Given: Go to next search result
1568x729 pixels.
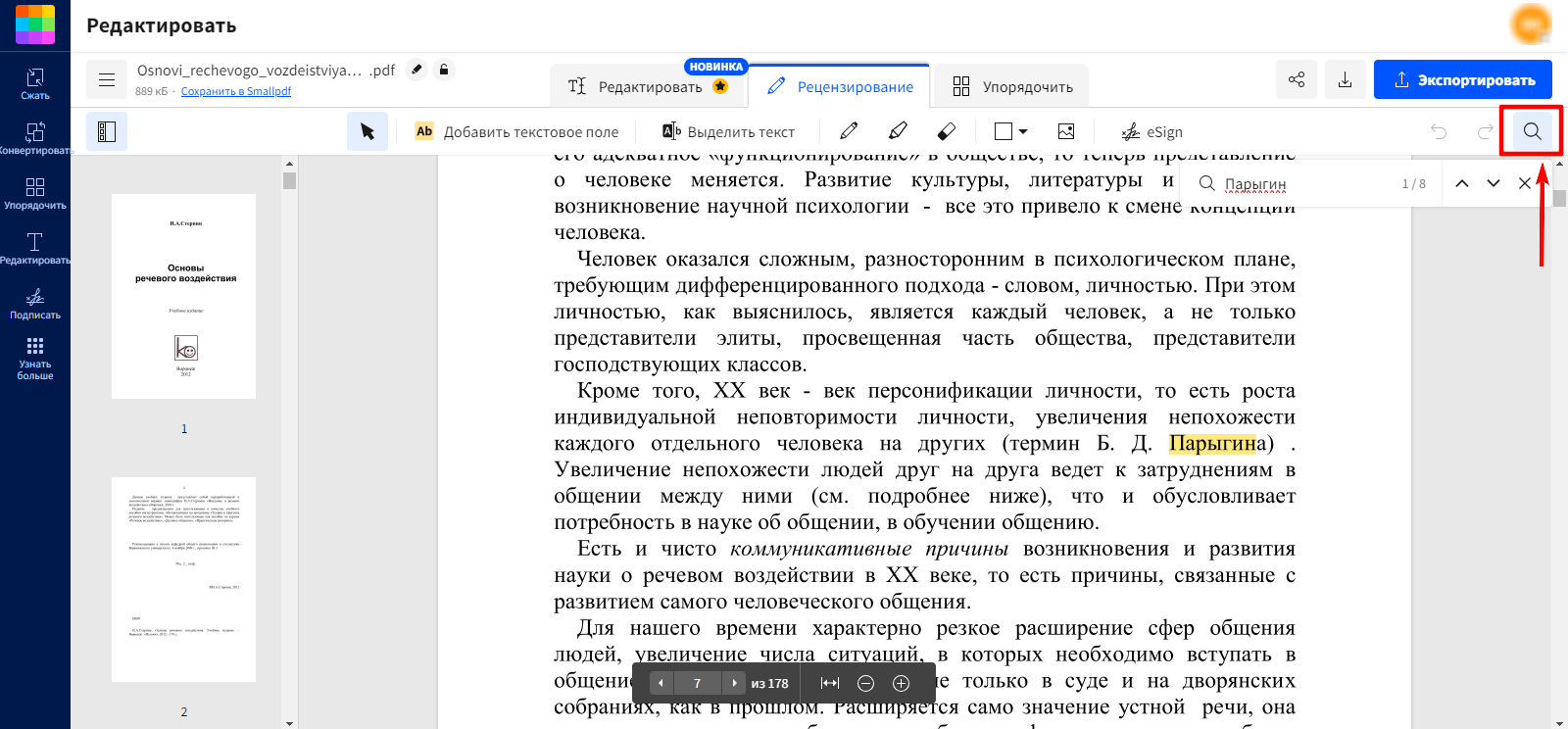Looking at the screenshot, I should tap(1494, 183).
